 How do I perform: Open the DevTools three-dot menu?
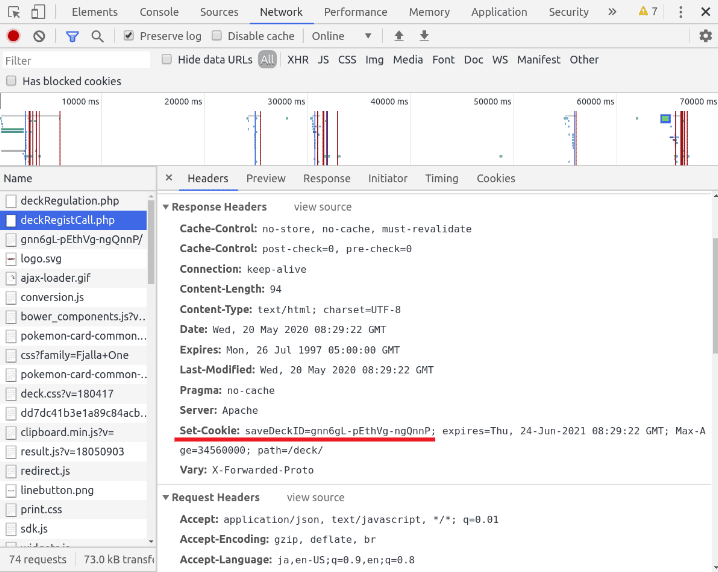point(681,12)
